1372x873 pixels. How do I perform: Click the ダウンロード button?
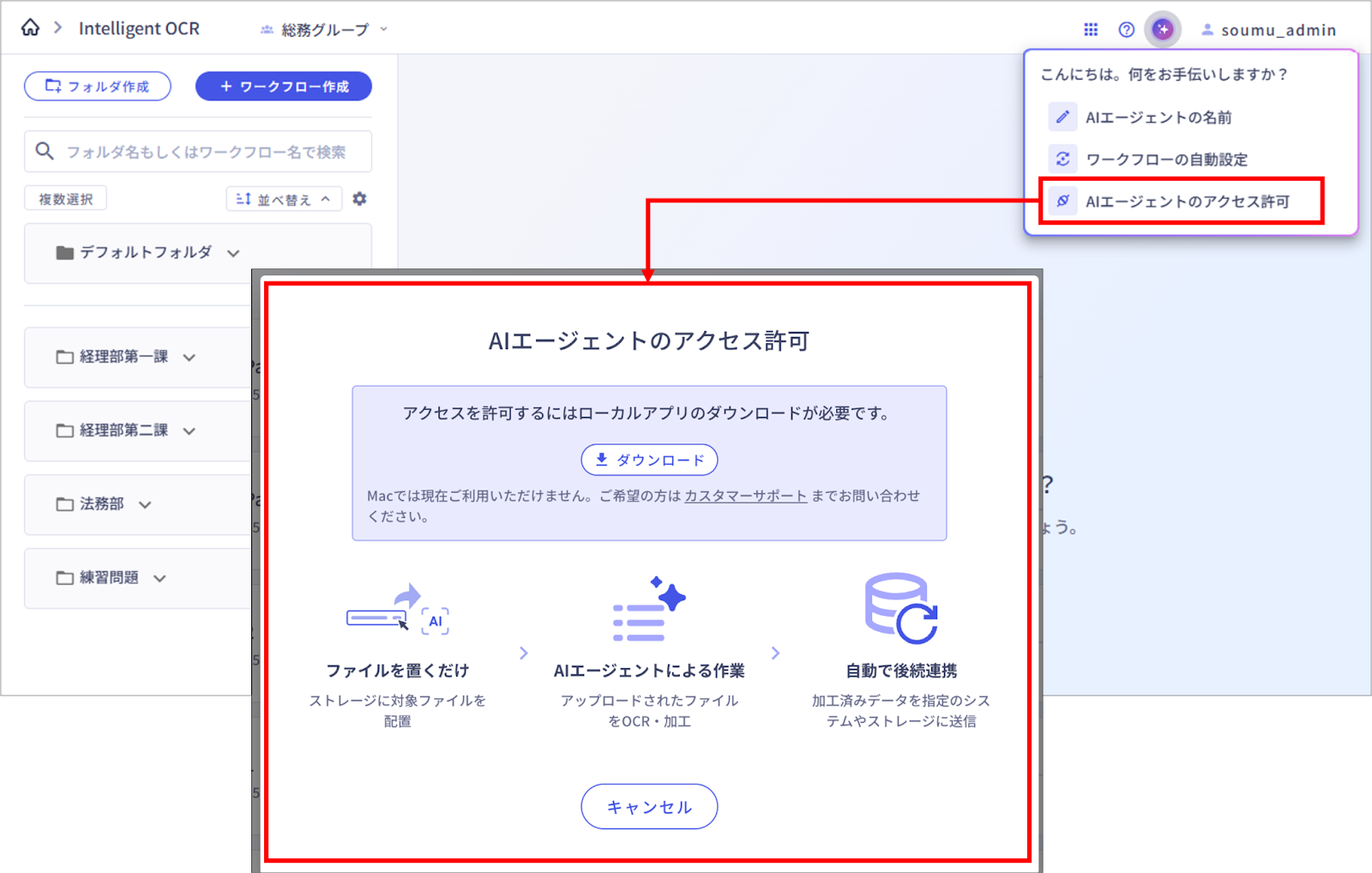649,460
